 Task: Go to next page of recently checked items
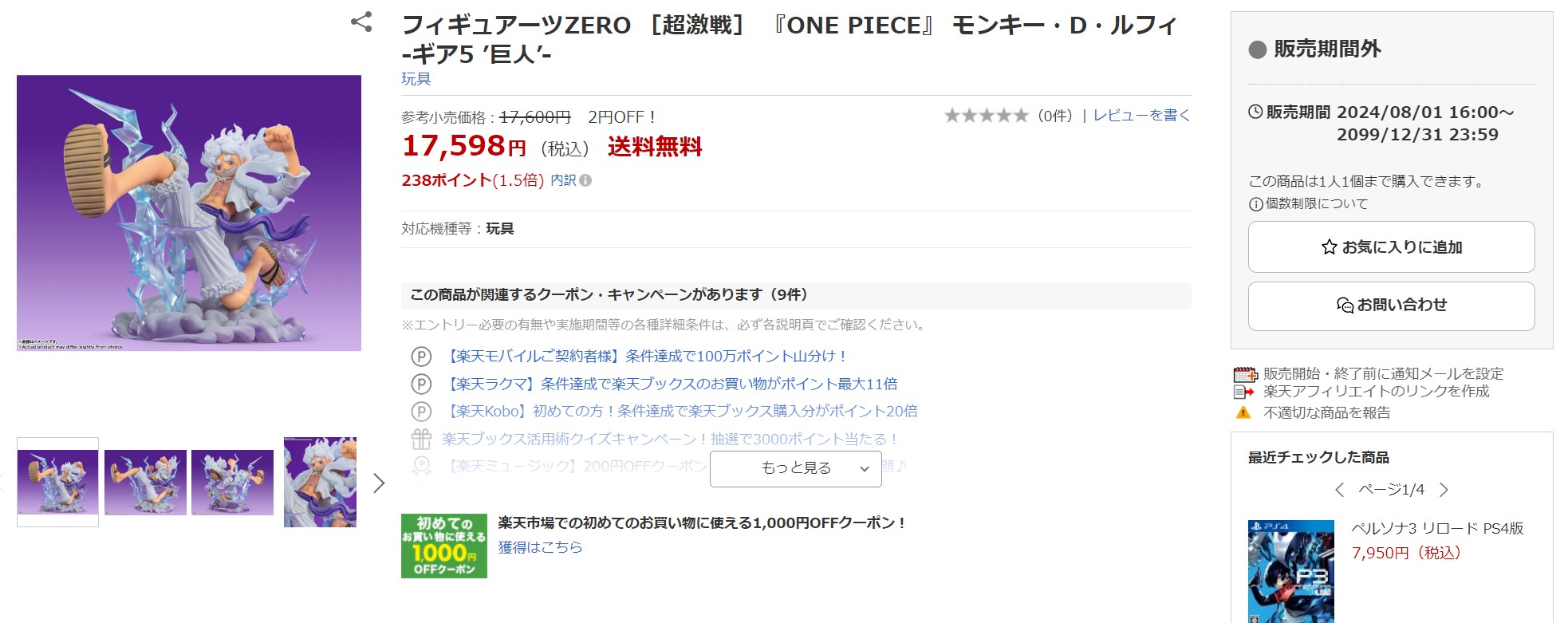point(1444,490)
